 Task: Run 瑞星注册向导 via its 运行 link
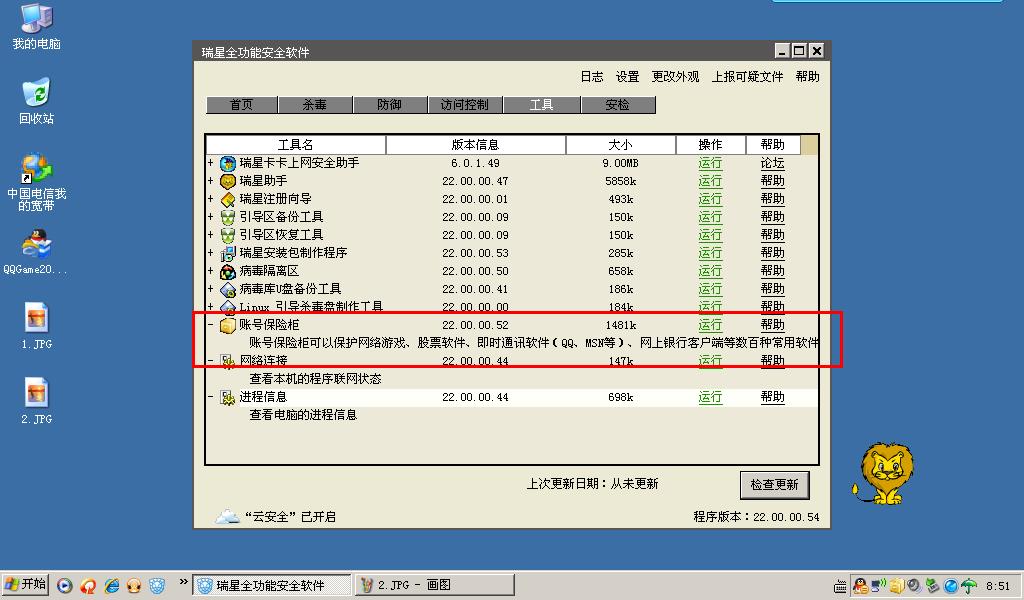710,198
